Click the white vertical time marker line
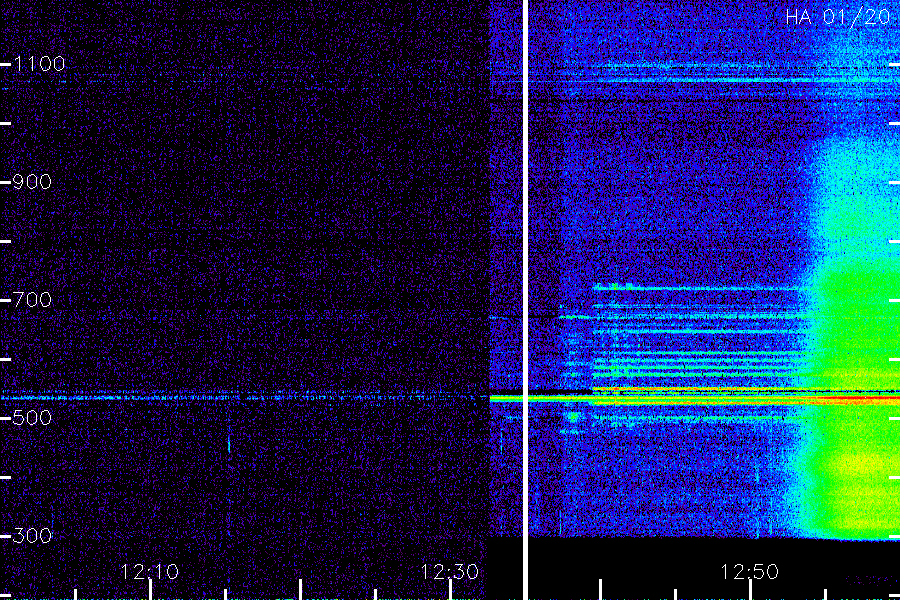The height and width of the screenshot is (600, 900). (525, 300)
